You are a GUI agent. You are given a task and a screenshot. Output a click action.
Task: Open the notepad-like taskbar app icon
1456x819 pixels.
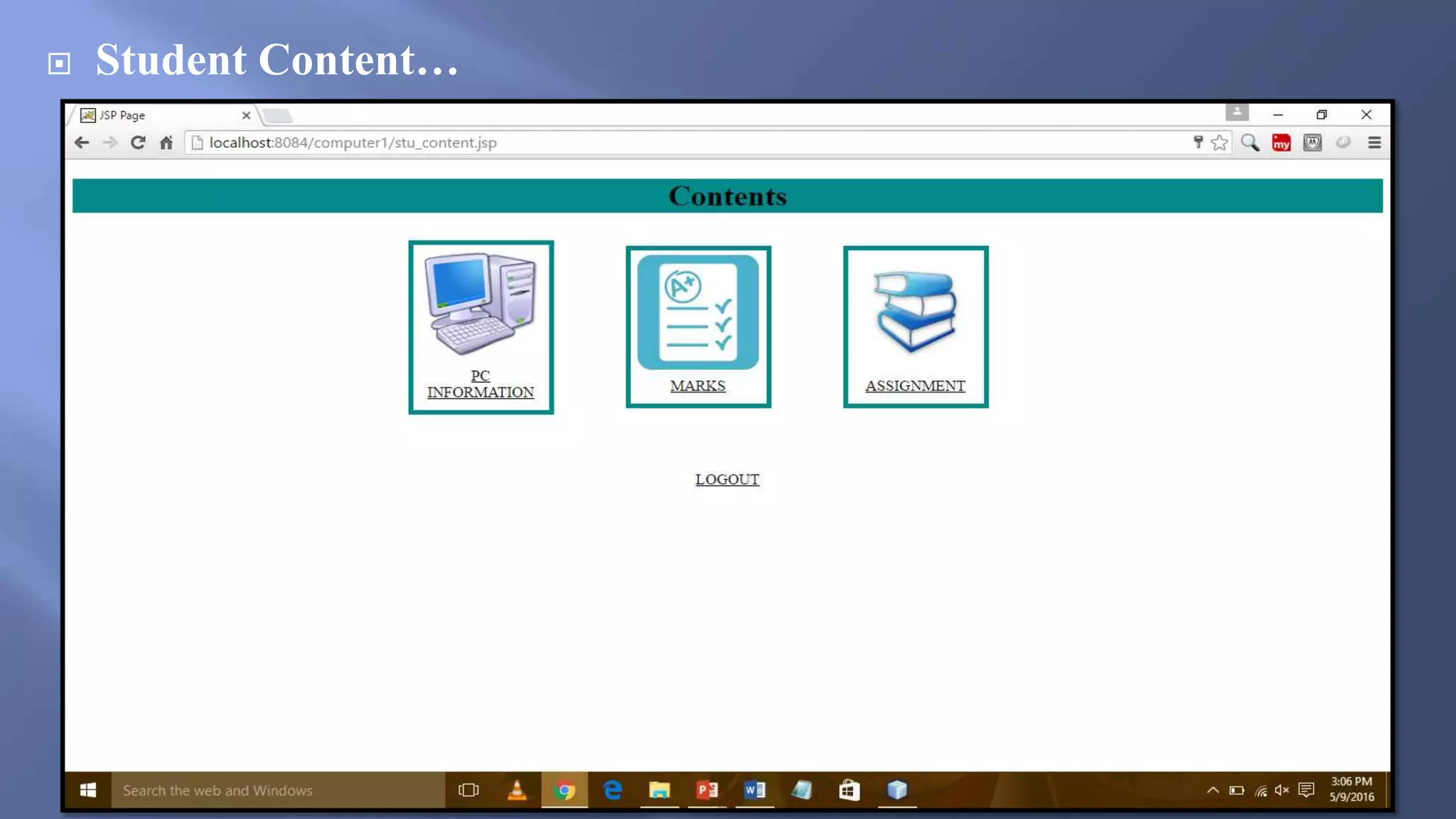point(802,791)
